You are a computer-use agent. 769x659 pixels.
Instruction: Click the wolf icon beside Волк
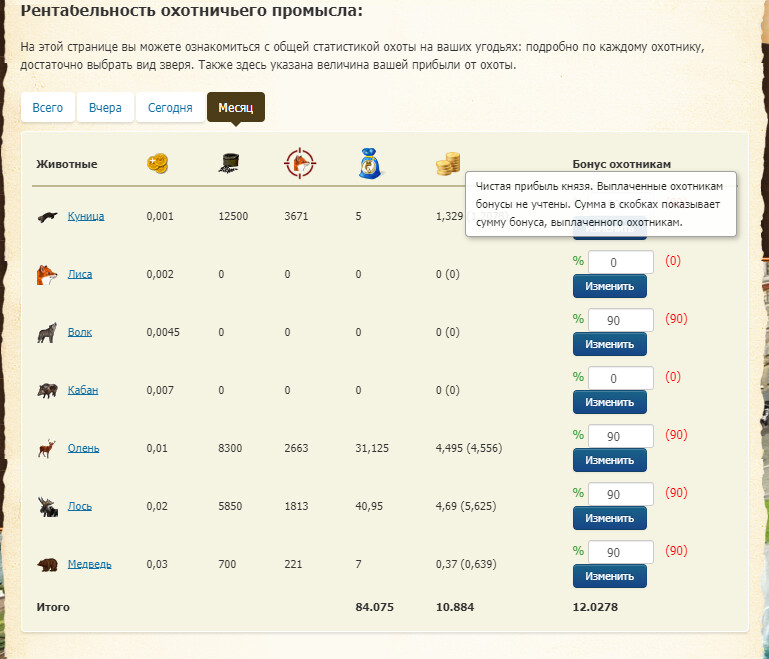click(x=46, y=332)
